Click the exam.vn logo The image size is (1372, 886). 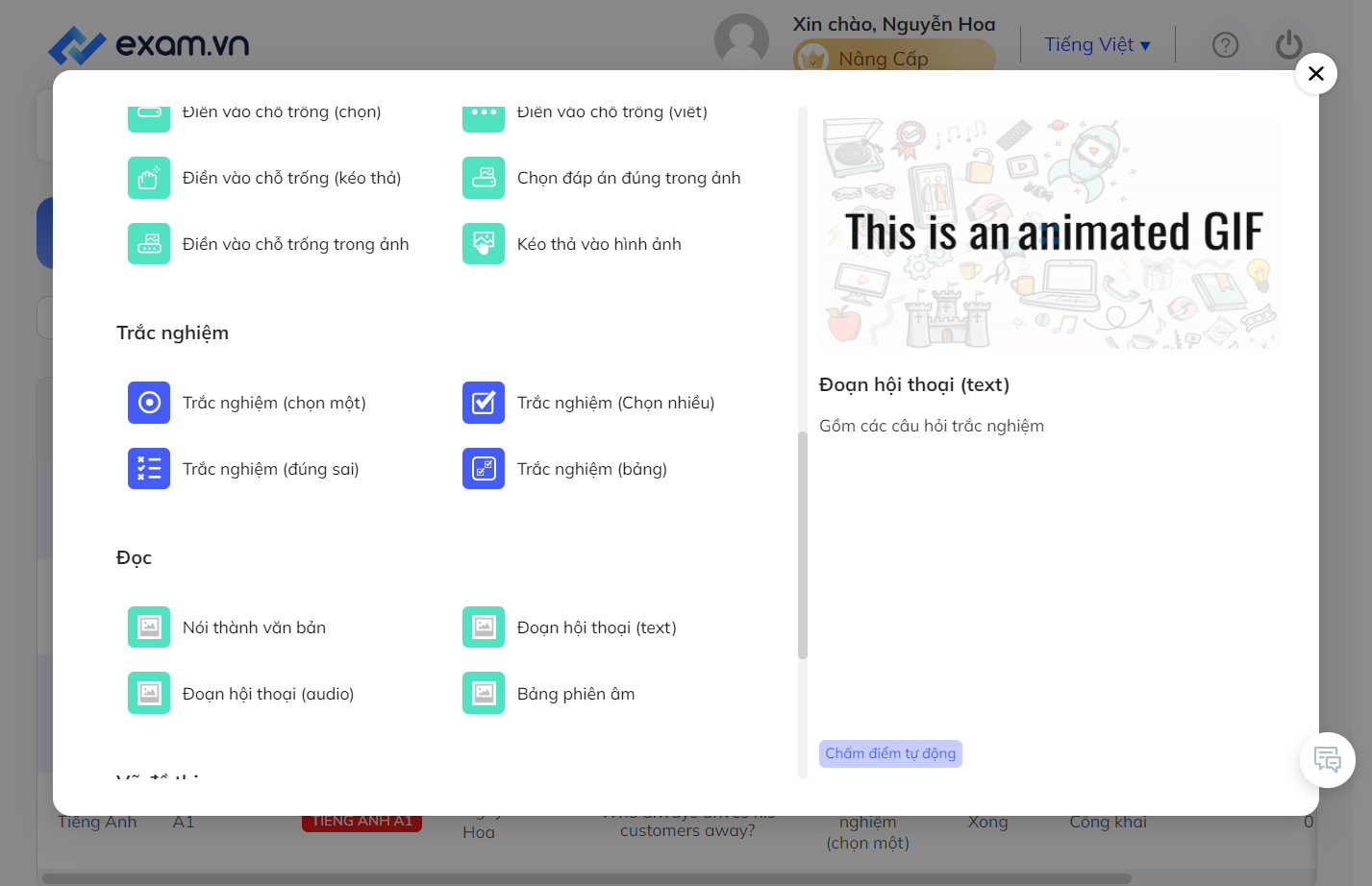point(149,44)
